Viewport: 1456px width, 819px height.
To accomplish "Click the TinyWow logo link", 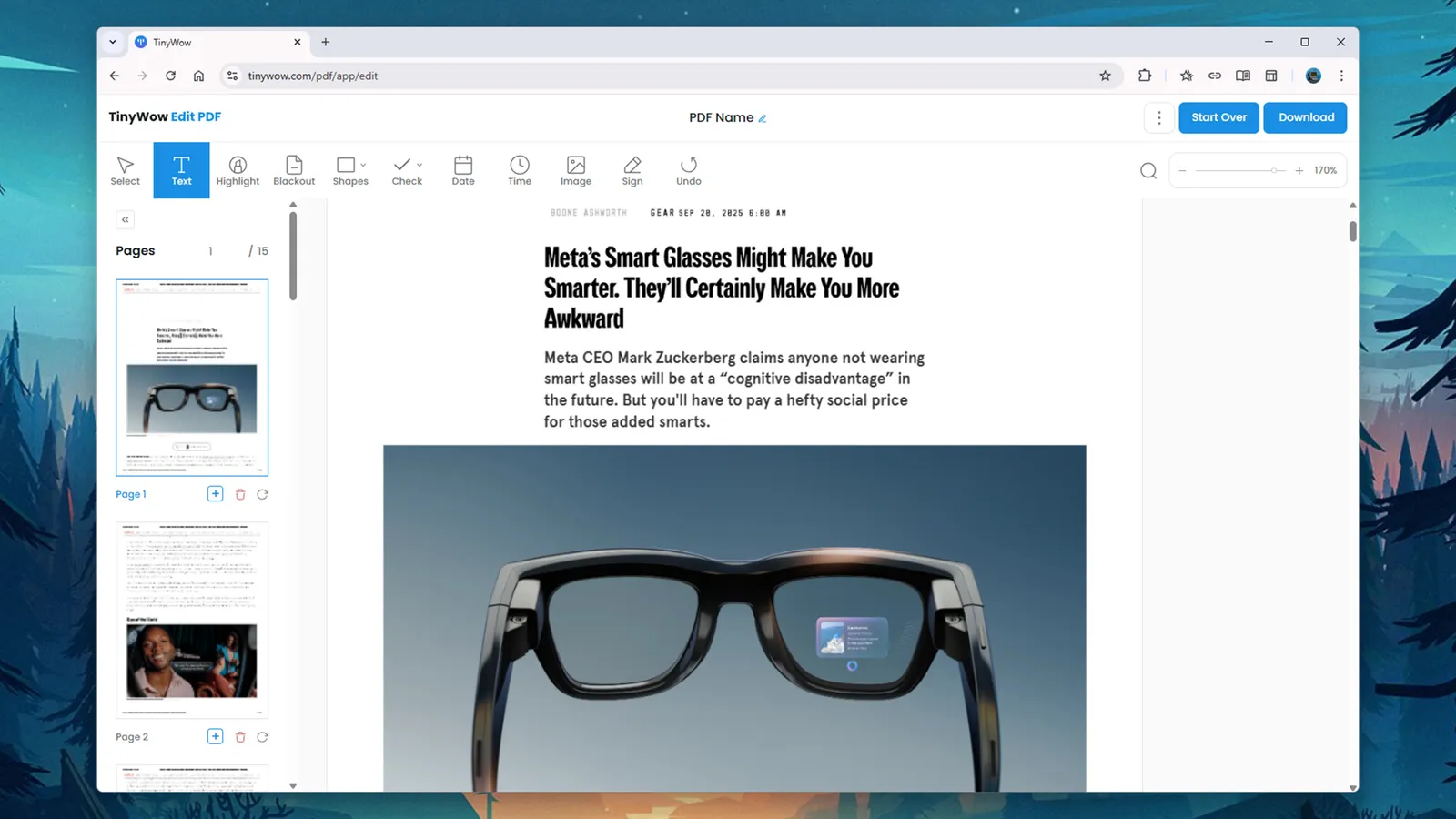I will click(138, 116).
